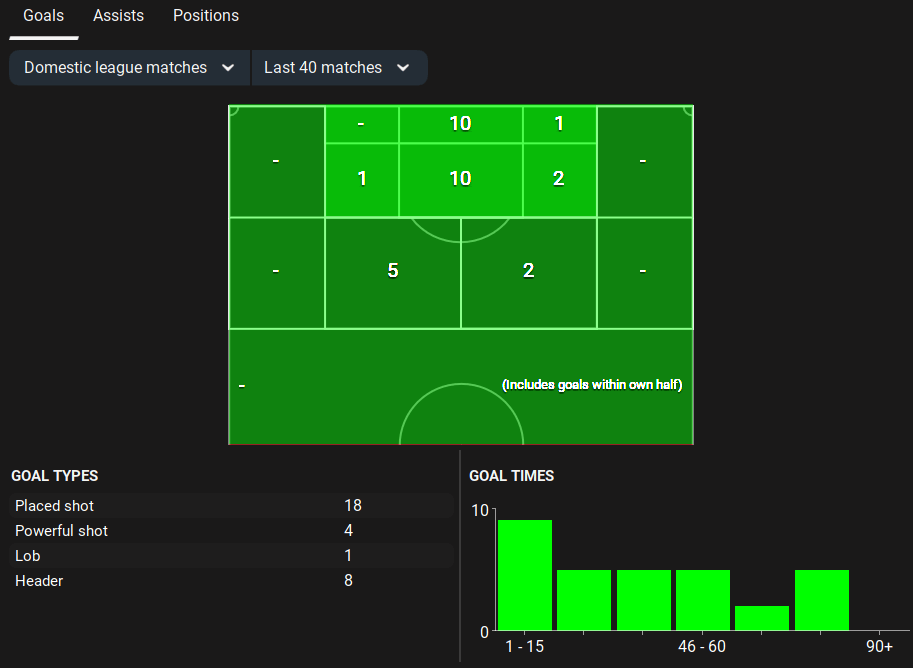Screen dimensions: 913x668
Task: Click the far-right wide zone beside the penalty area
Action: (x=644, y=161)
